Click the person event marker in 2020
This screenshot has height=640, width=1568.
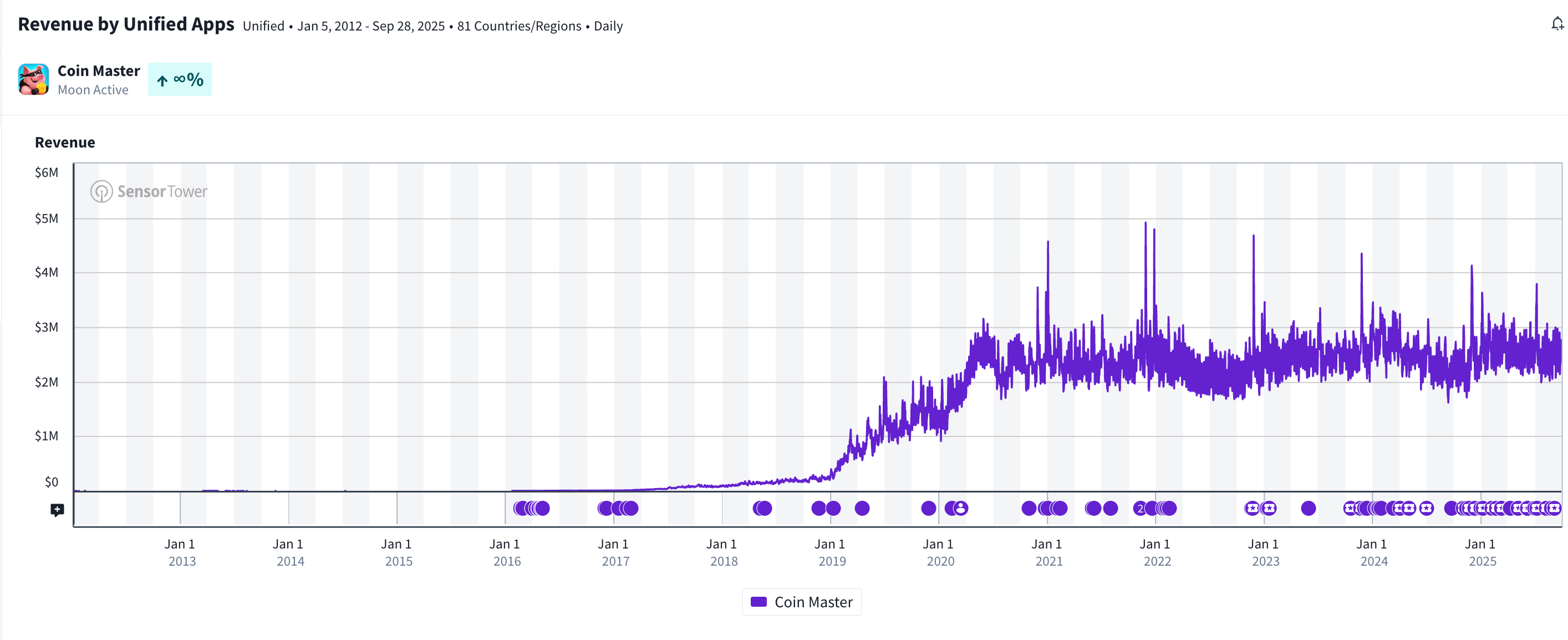960,508
